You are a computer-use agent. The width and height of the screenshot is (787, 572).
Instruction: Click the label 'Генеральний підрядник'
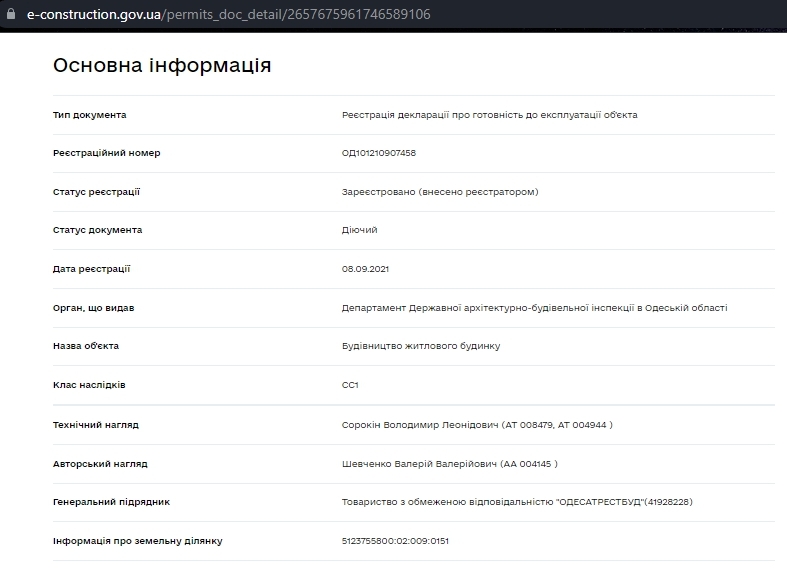point(111,502)
